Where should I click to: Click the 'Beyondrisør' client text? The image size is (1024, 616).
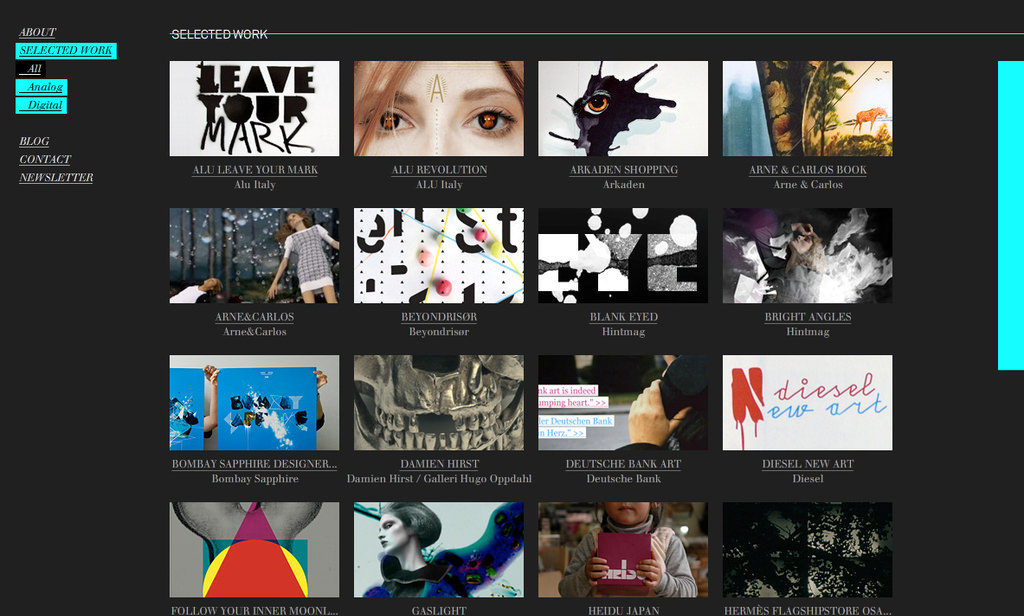pos(439,332)
